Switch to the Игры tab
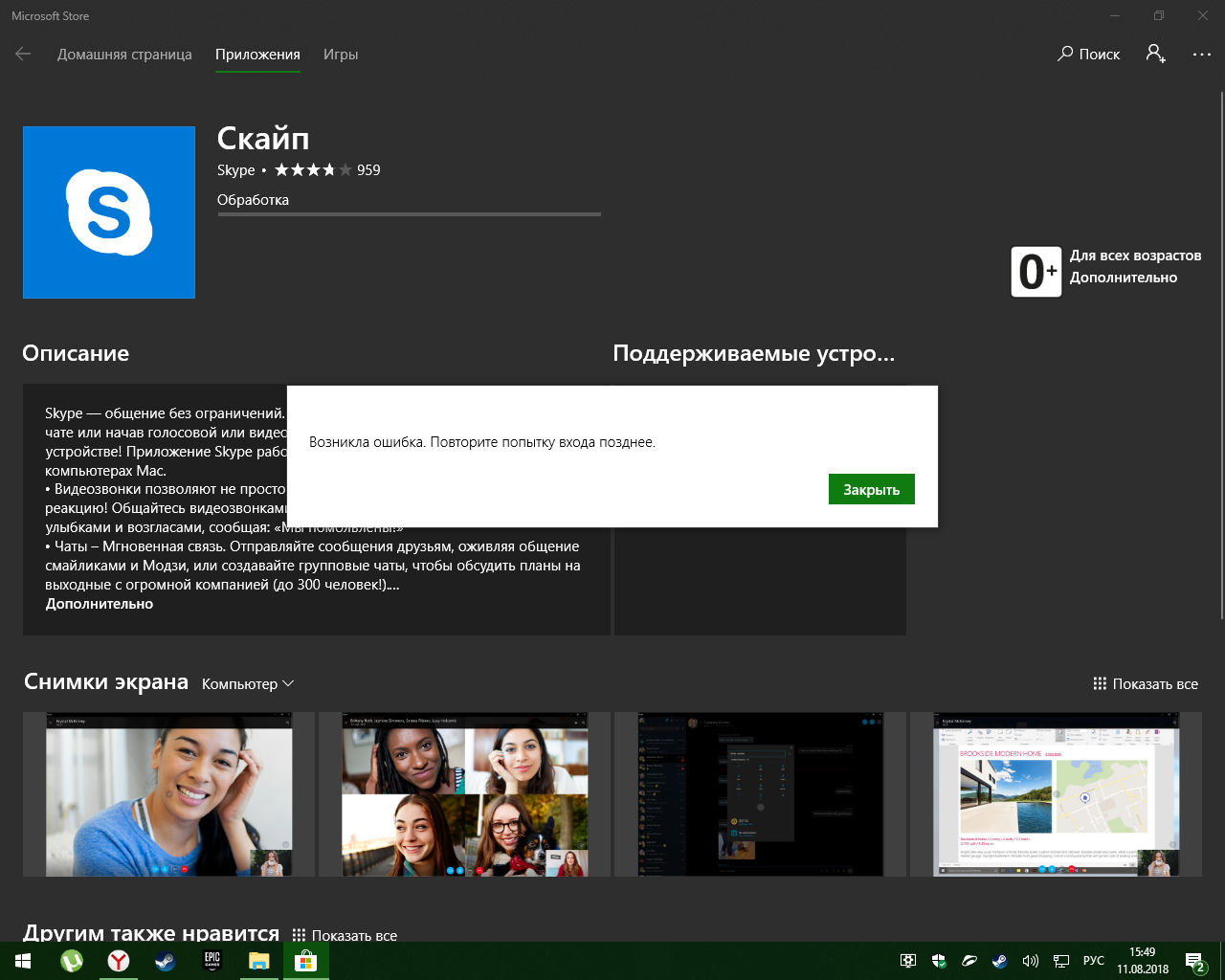Screen dimensions: 1225x980 tap(340, 55)
